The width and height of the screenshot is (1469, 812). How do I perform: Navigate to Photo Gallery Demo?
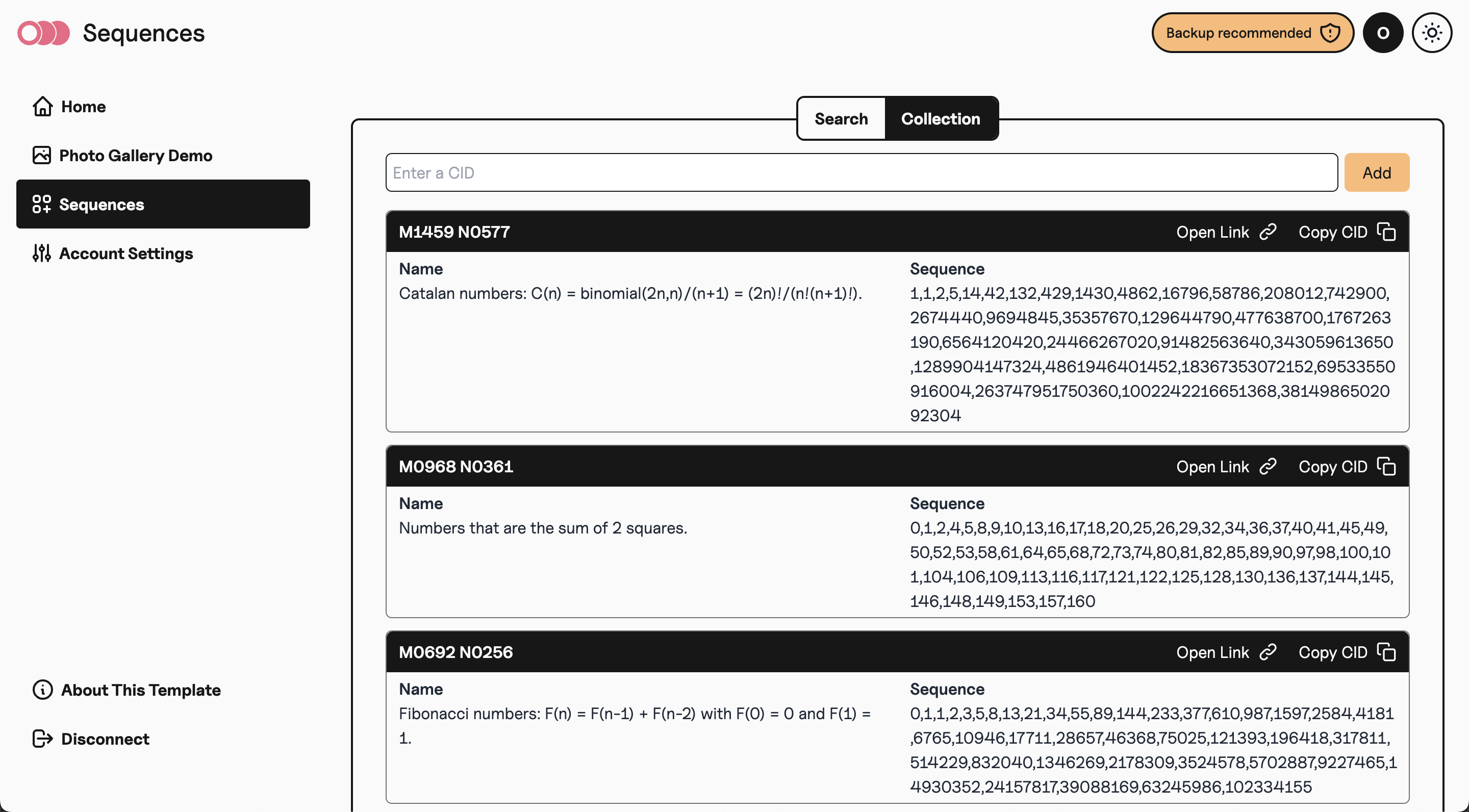pyautogui.click(x=135, y=155)
